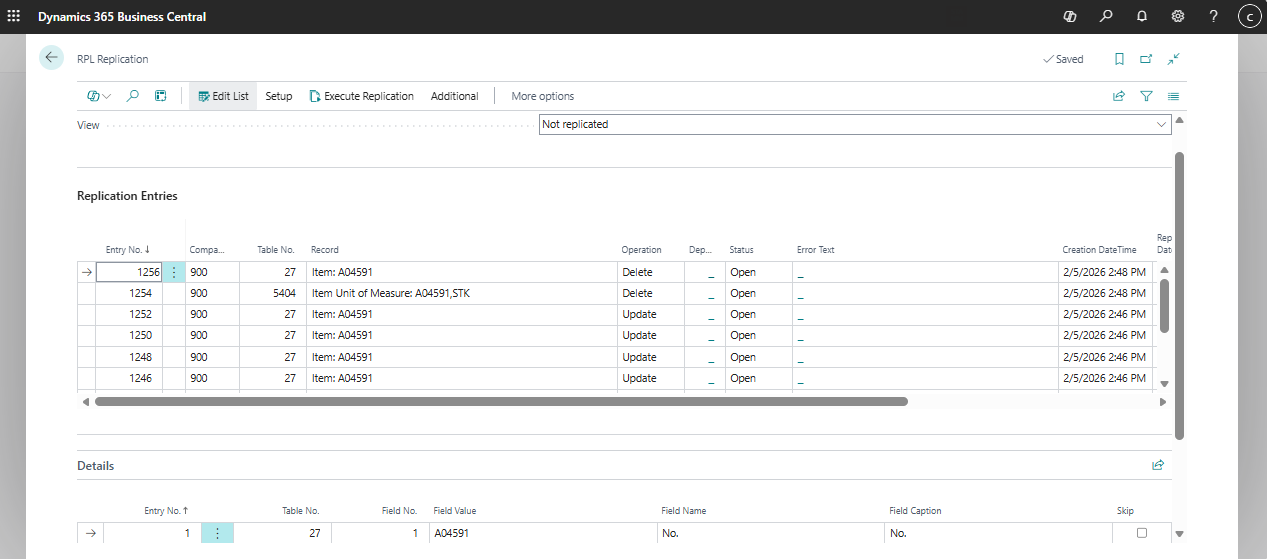The image size is (1267, 559).
Task: Open the settings gear
Action: 1178,16
